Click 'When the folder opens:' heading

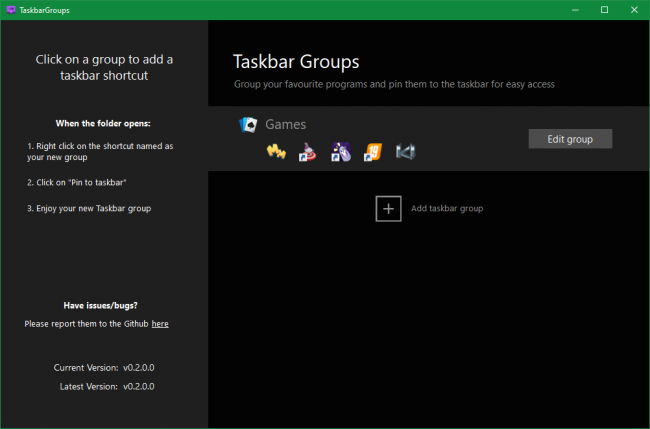click(103, 124)
